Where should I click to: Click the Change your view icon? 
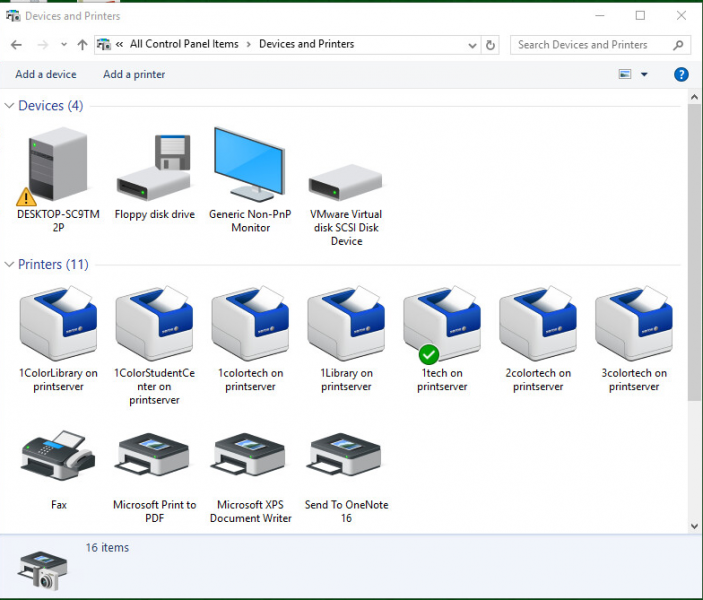tap(625, 74)
